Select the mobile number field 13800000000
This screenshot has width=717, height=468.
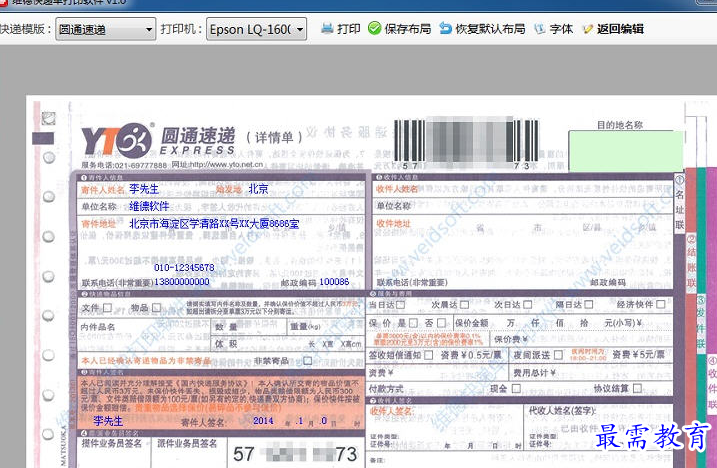pos(182,282)
